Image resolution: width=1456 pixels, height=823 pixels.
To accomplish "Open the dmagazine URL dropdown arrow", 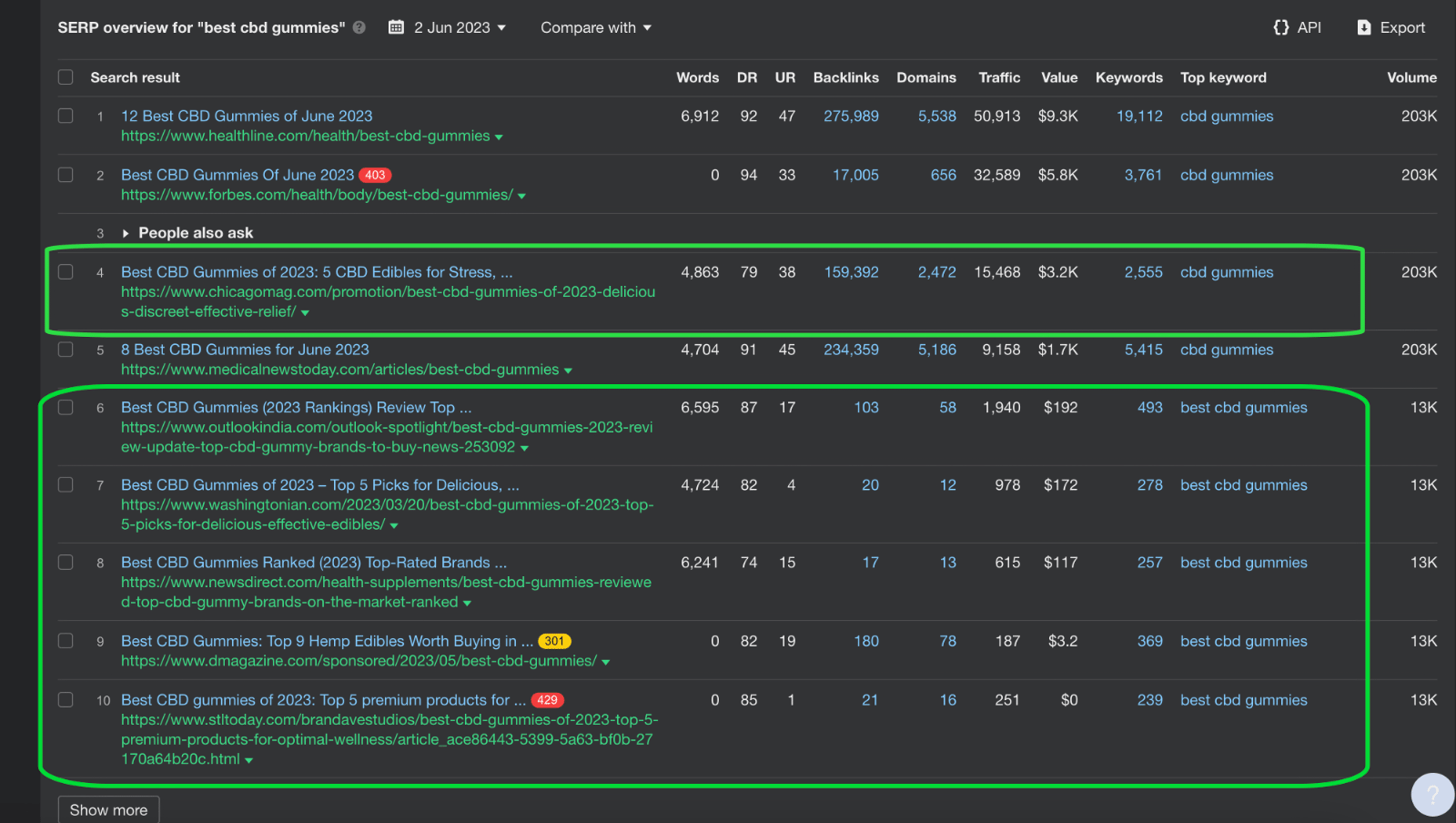I will [606, 663].
